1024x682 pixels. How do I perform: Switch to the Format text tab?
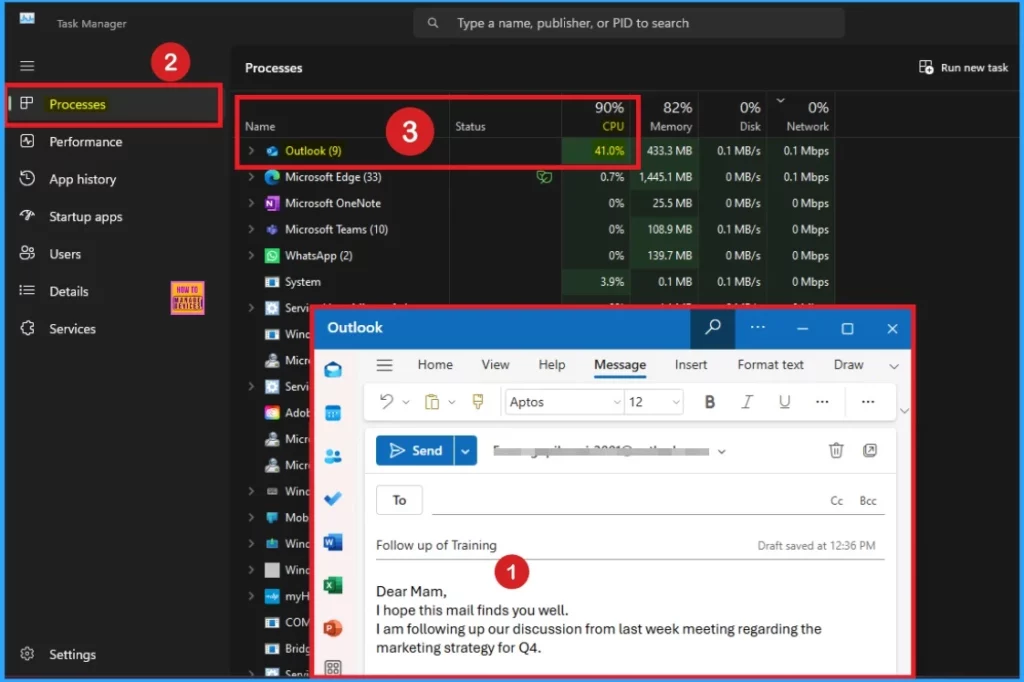click(x=770, y=365)
